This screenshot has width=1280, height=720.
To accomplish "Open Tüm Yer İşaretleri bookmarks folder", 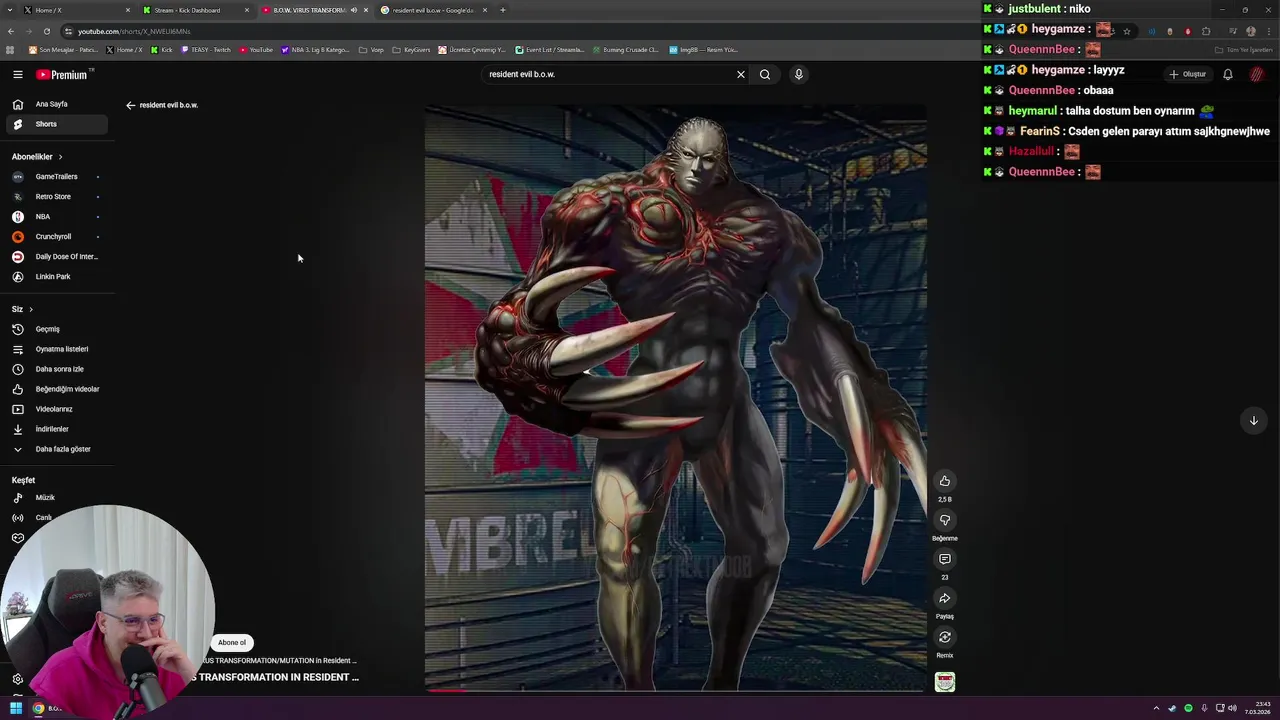I will (x=1243, y=50).
